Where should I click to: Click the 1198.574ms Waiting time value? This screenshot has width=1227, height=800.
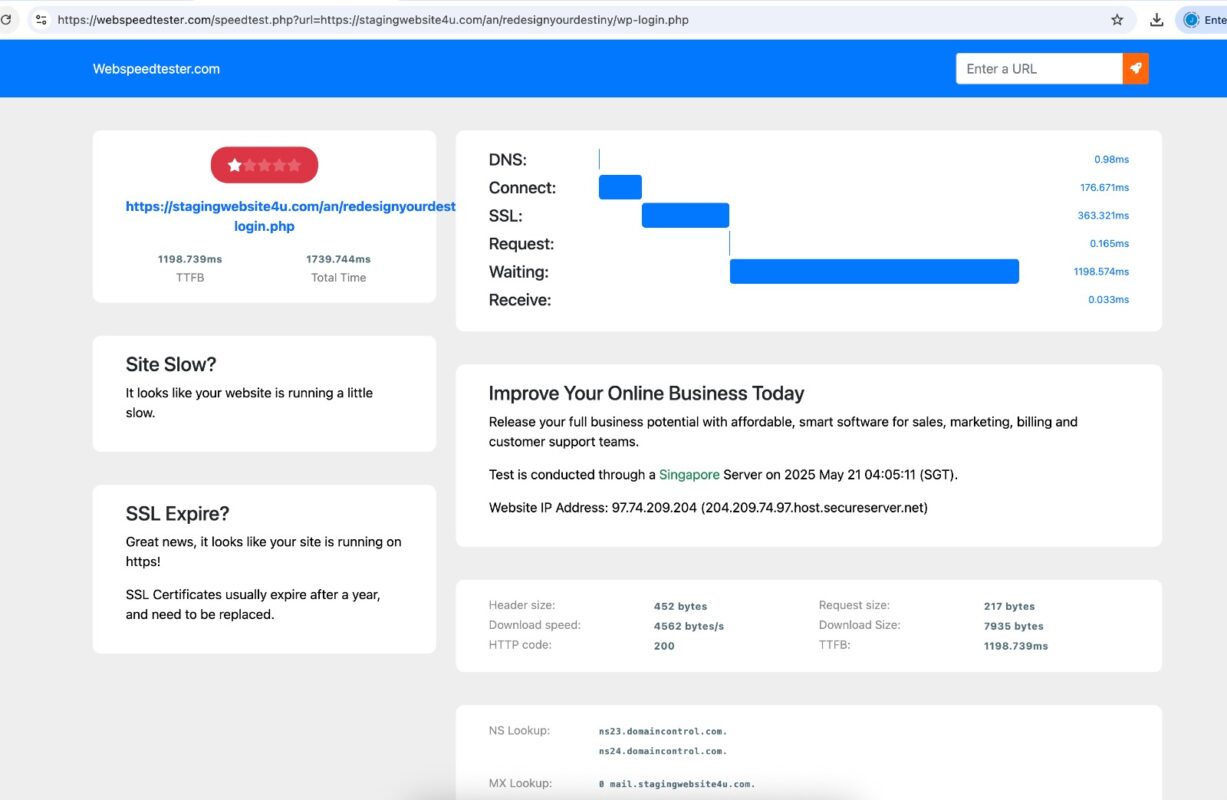(x=1101, y=272)
